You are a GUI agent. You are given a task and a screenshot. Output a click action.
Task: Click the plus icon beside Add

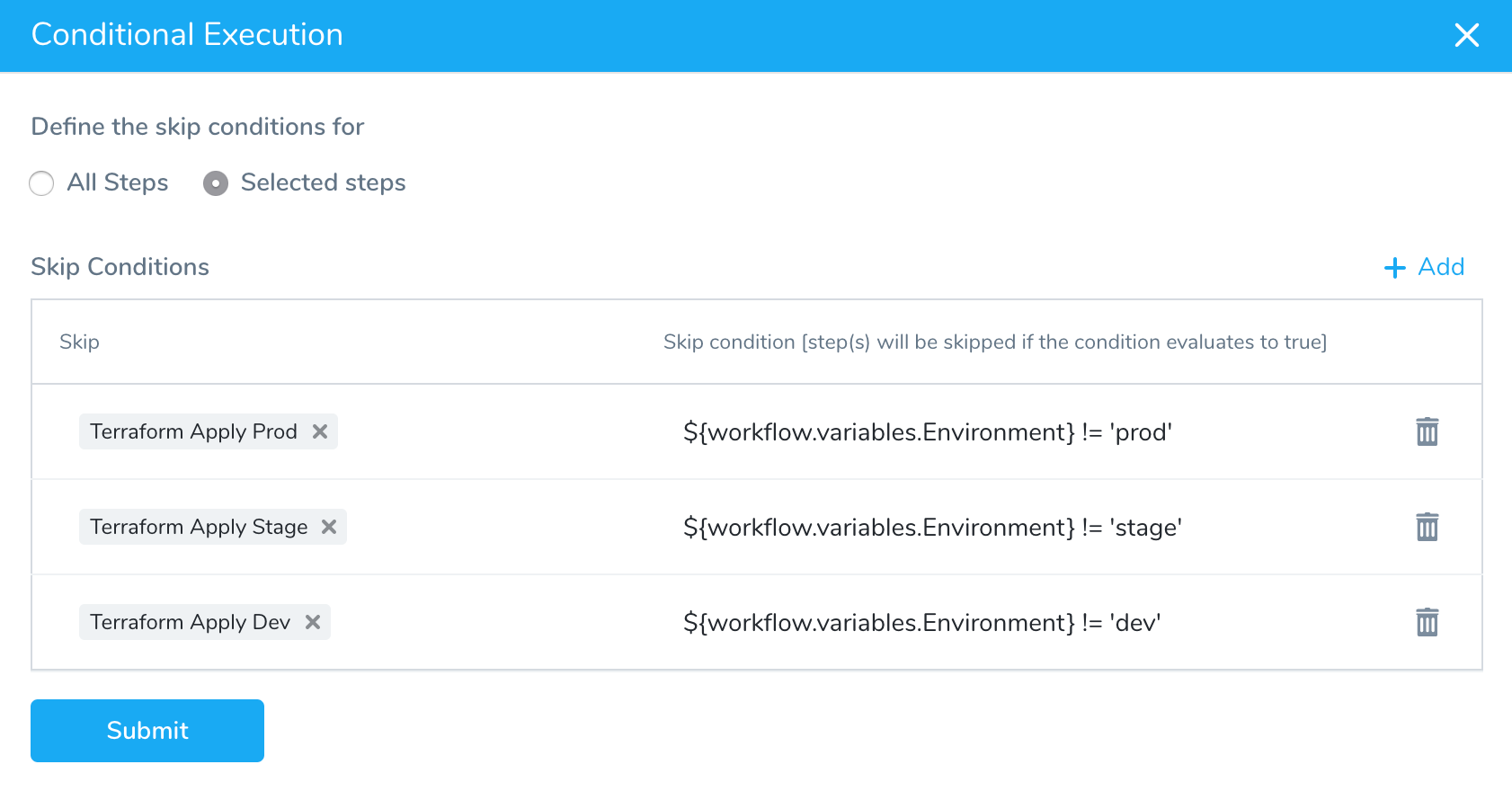pyautogui.click(x=1394, y=268)
